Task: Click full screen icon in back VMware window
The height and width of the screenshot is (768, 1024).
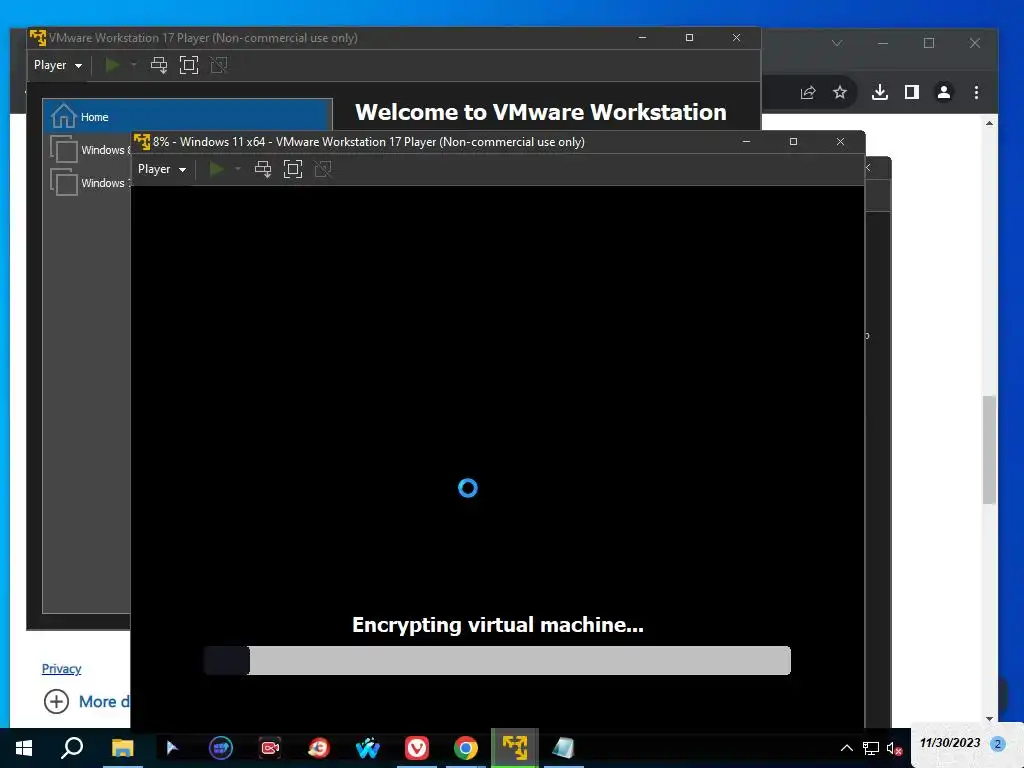Action: click(189, 65)
